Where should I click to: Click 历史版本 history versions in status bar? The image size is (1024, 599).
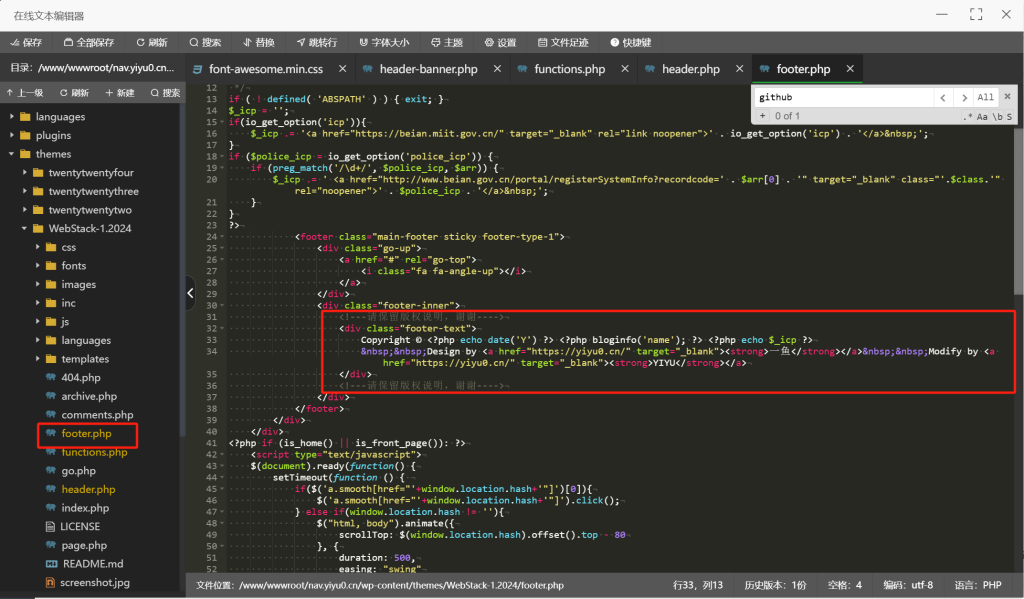pyautogui.click(x=775, y=585)
